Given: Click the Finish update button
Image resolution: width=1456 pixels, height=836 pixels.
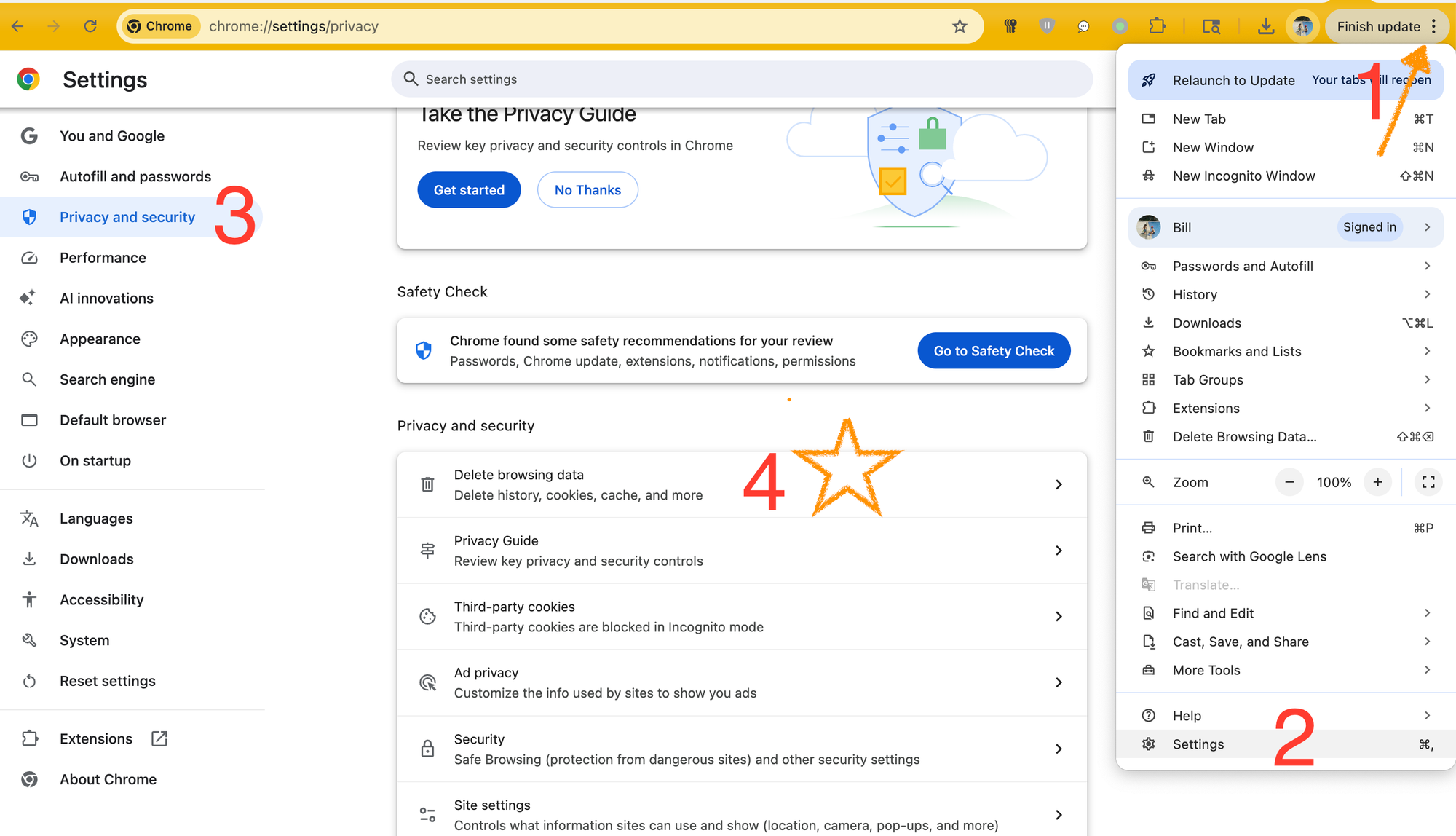Looking at the screenshot, I should [x=1378, y=26].
